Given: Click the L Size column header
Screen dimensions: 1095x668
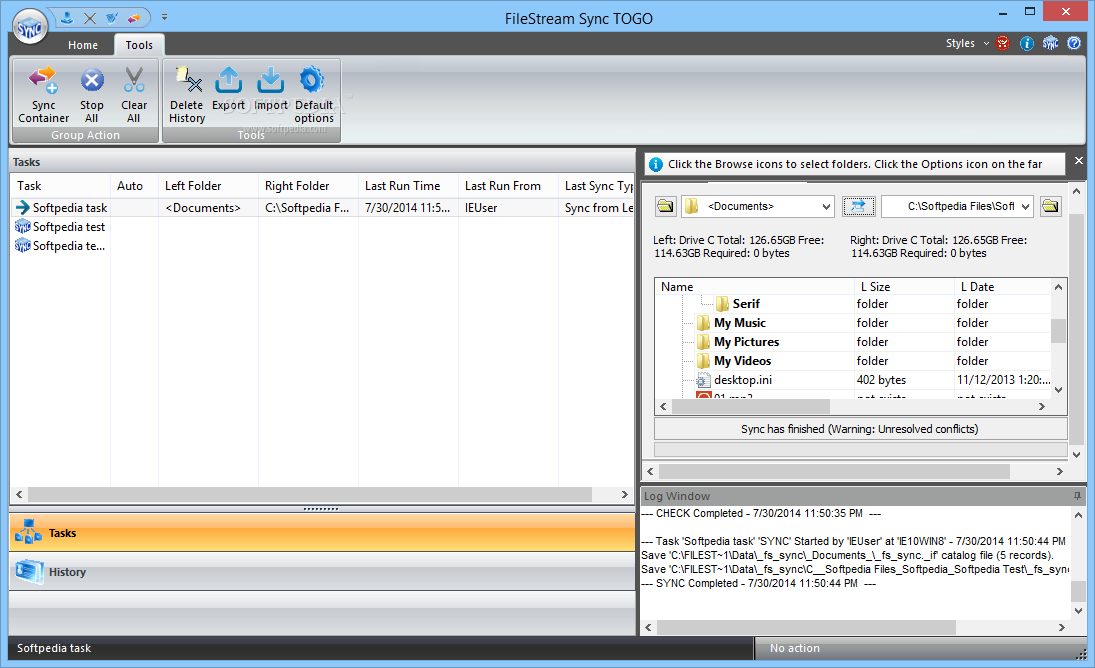Looking at the screenshot, I should coord(904,287).
